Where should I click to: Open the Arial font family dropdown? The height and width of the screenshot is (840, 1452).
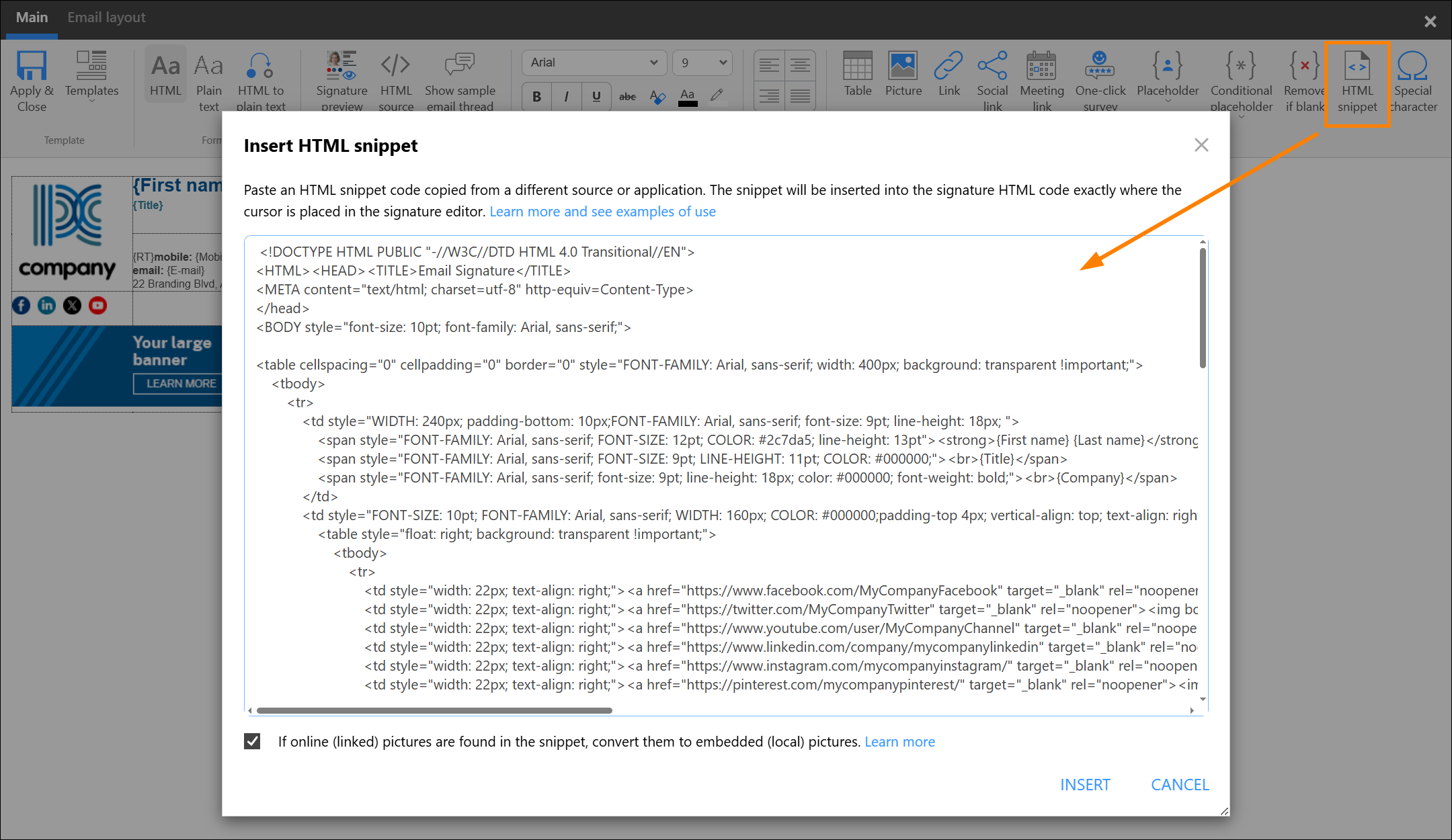click(x=594, y=62)
